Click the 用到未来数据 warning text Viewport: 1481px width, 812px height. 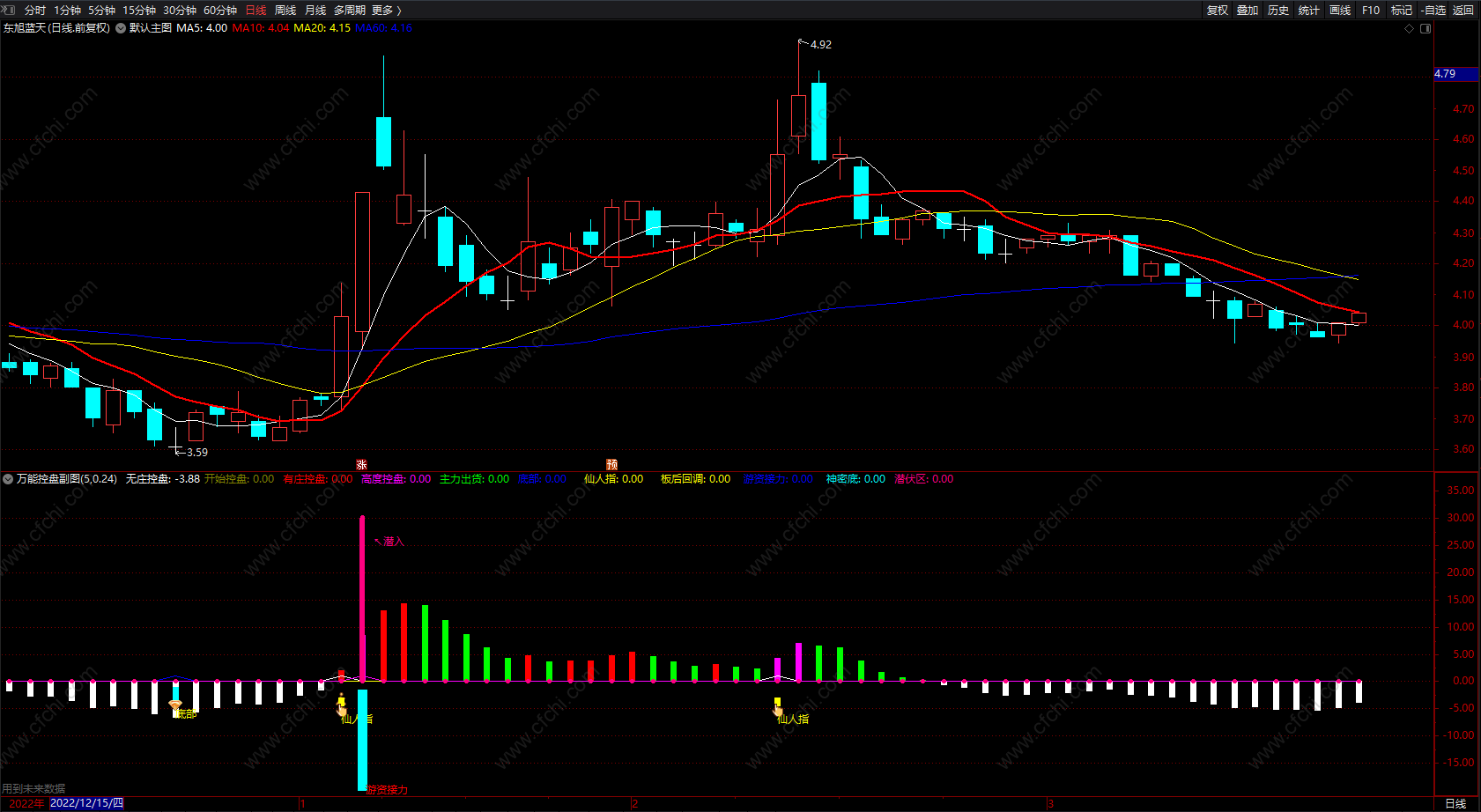(x=33, y=789)
